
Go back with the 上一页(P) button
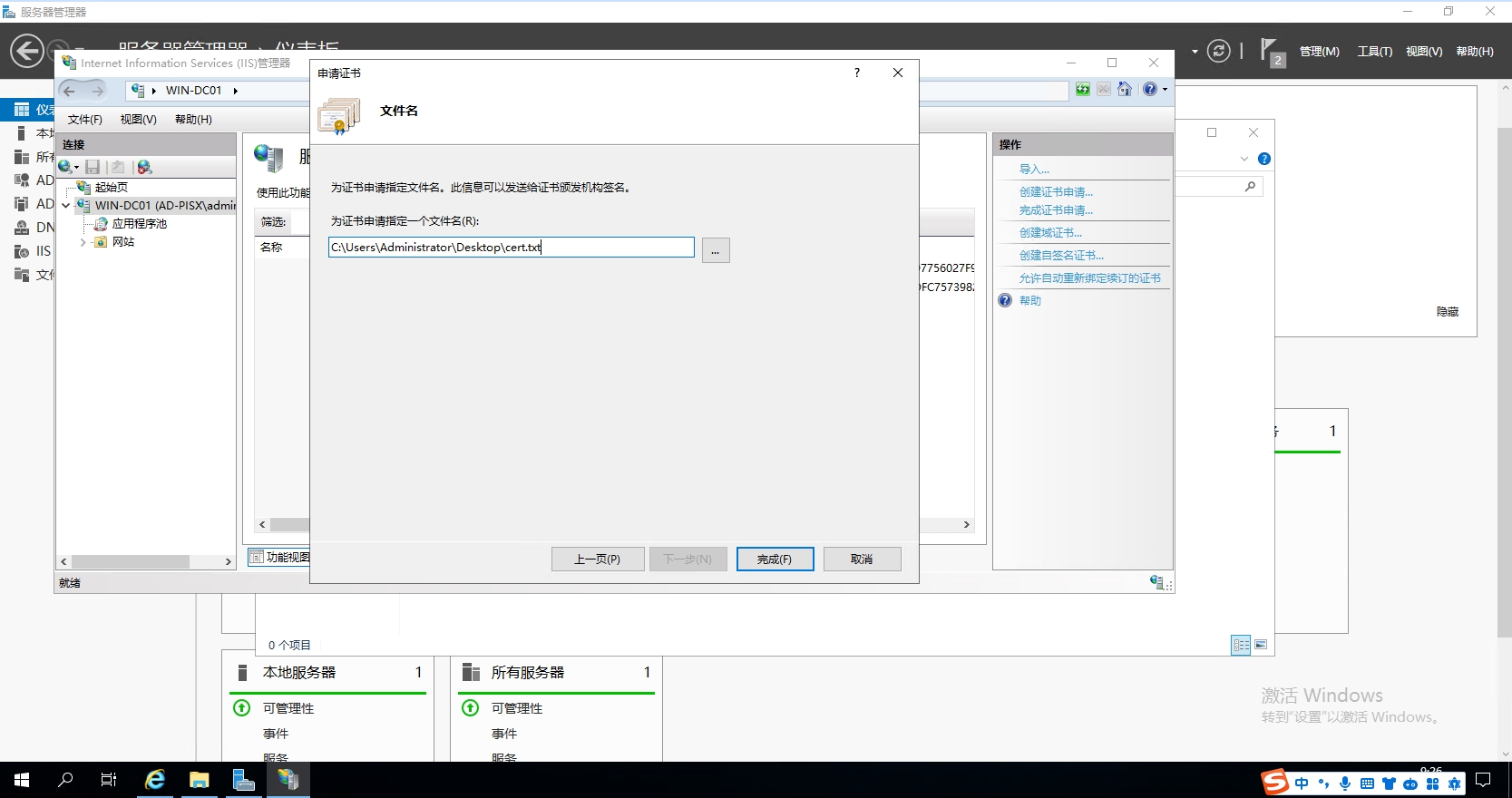coord(597,560)
